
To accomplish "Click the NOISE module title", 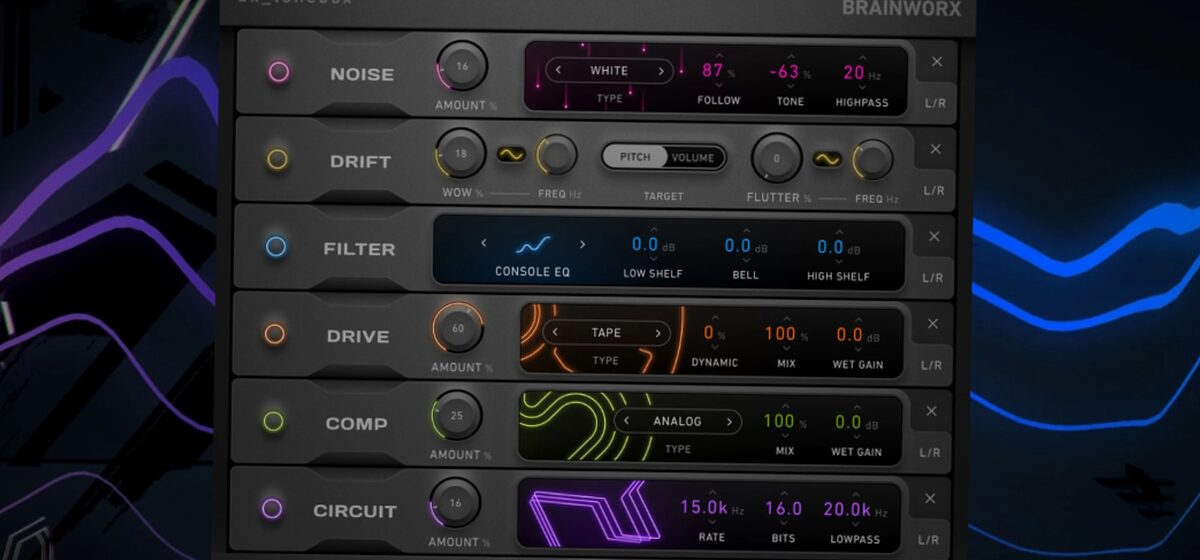I will [x=362, y=74].
